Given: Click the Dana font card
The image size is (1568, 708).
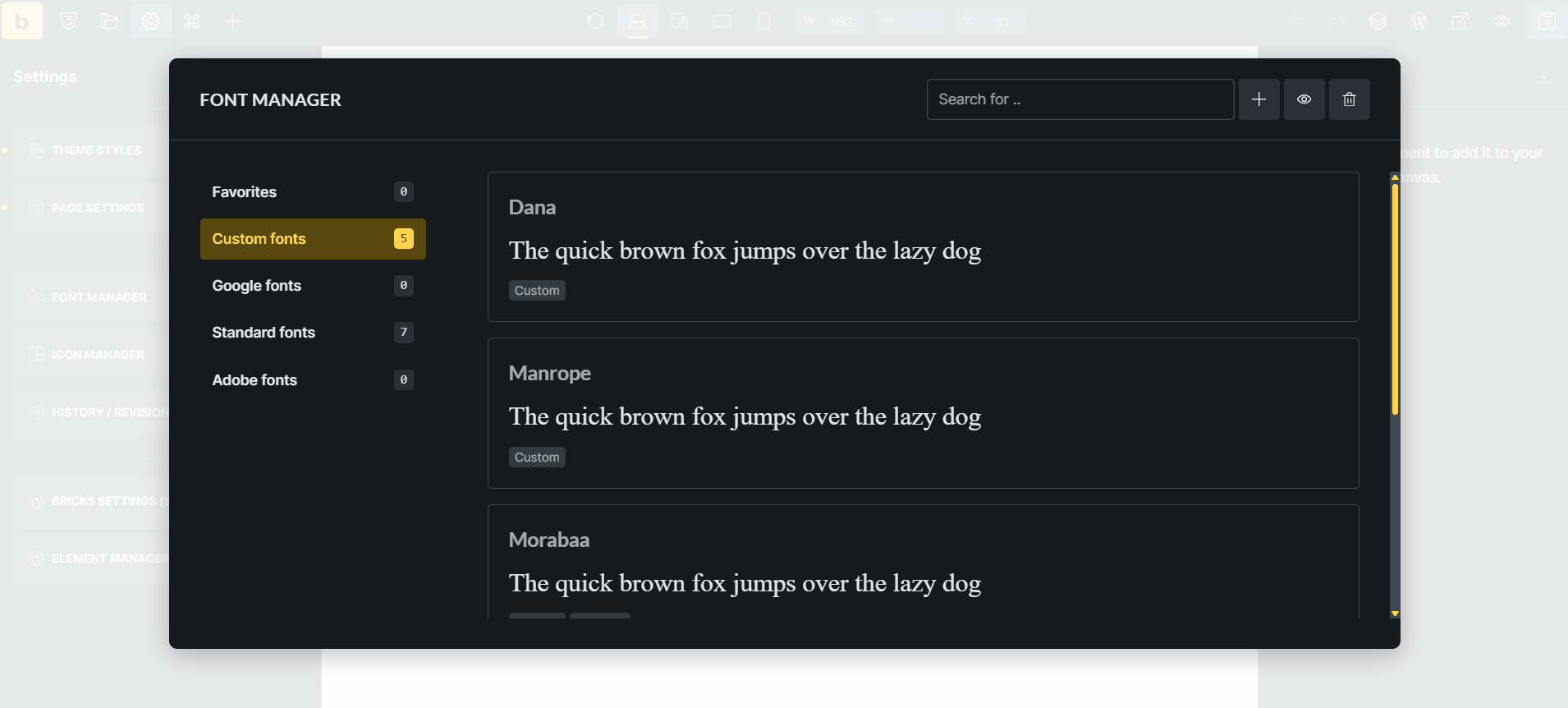Looking at the screenshot, I should click(x=924, y=246).
